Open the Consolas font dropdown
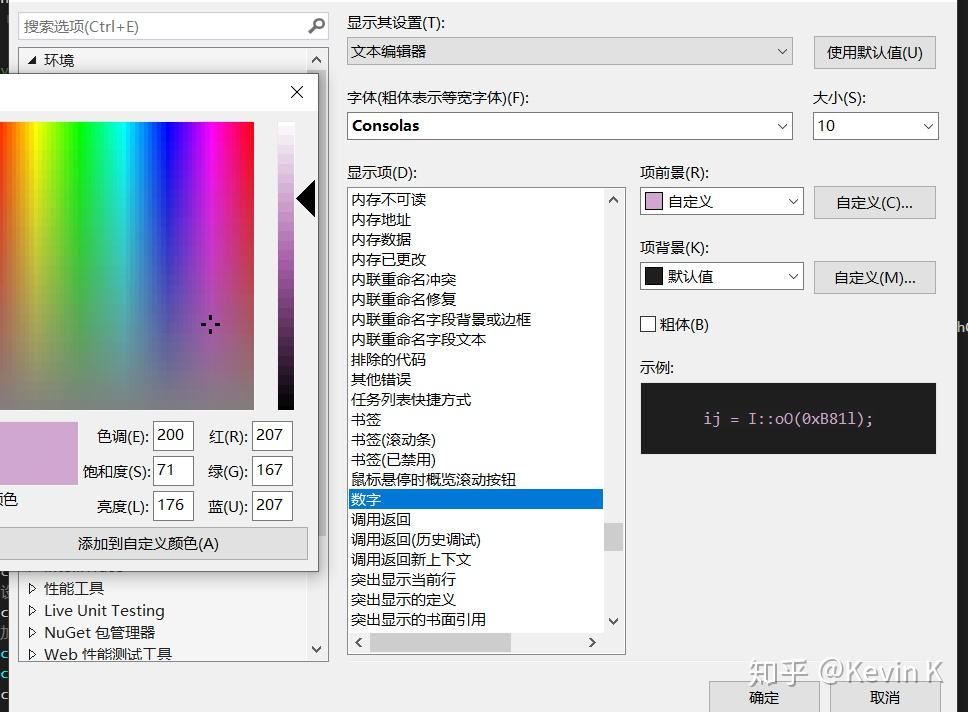This screenshot has width=968, height=712. tap(569, 126)
